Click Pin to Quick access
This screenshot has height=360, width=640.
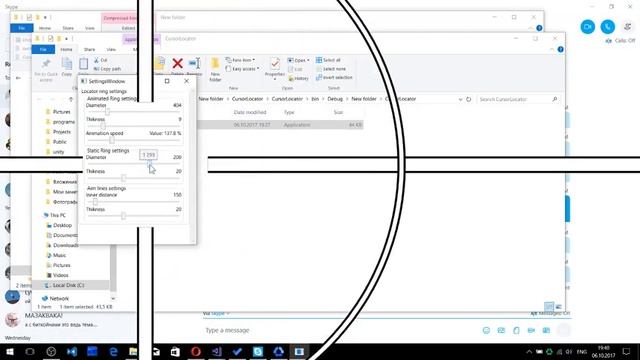[46, 69]
